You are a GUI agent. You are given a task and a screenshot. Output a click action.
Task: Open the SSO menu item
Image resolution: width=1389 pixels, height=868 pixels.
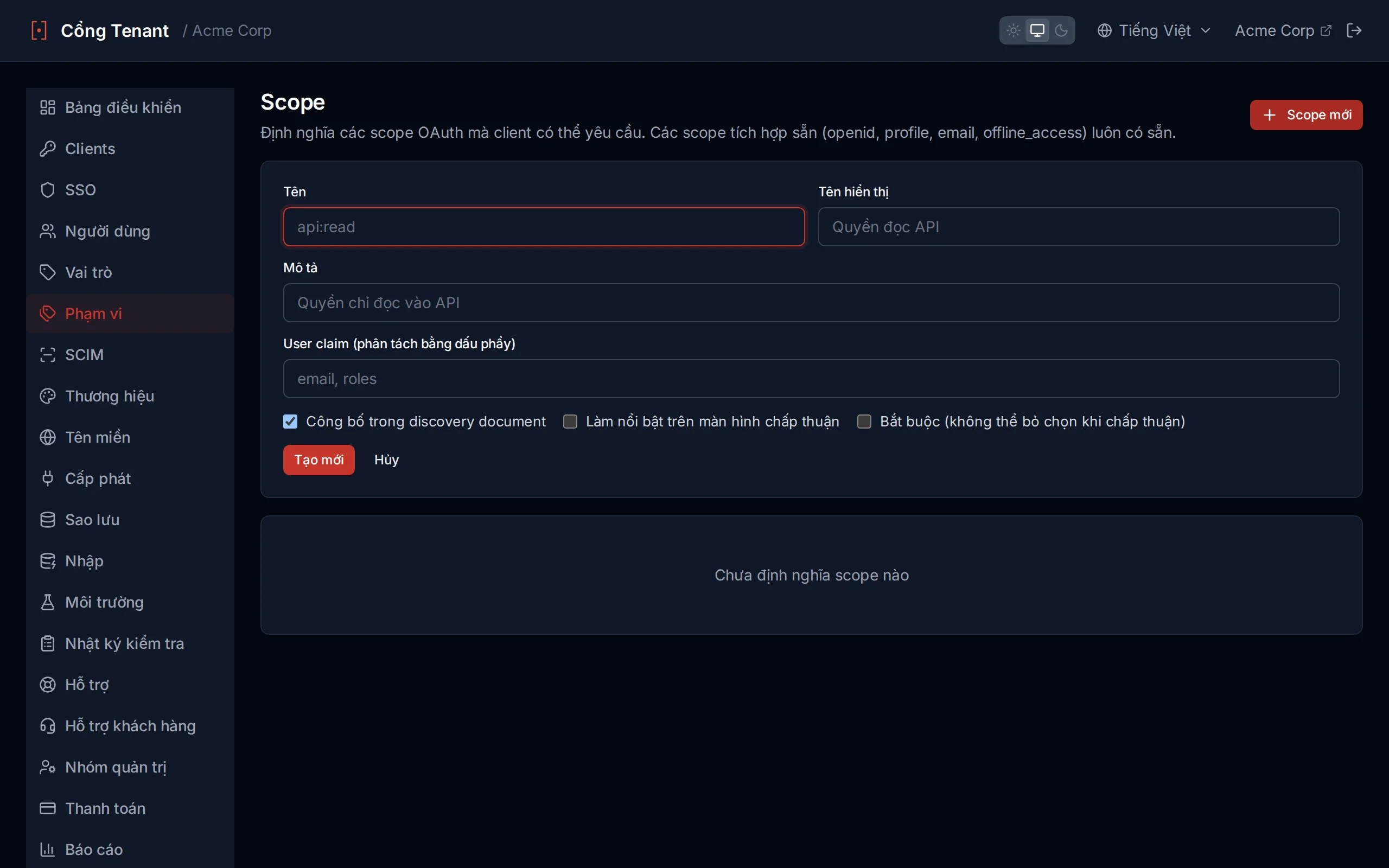(130, 190)
